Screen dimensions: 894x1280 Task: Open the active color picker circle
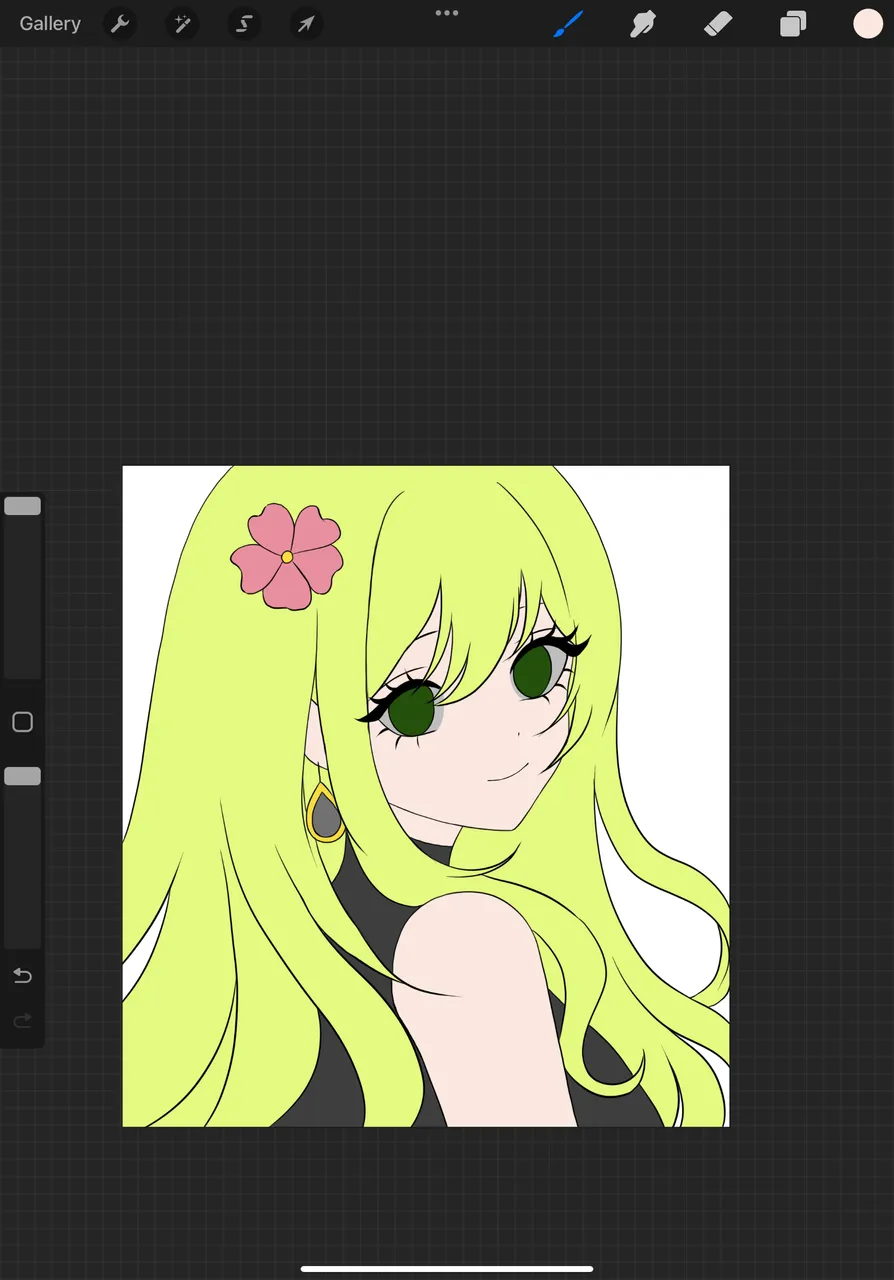pyautogui.click(x=868, y=23)
